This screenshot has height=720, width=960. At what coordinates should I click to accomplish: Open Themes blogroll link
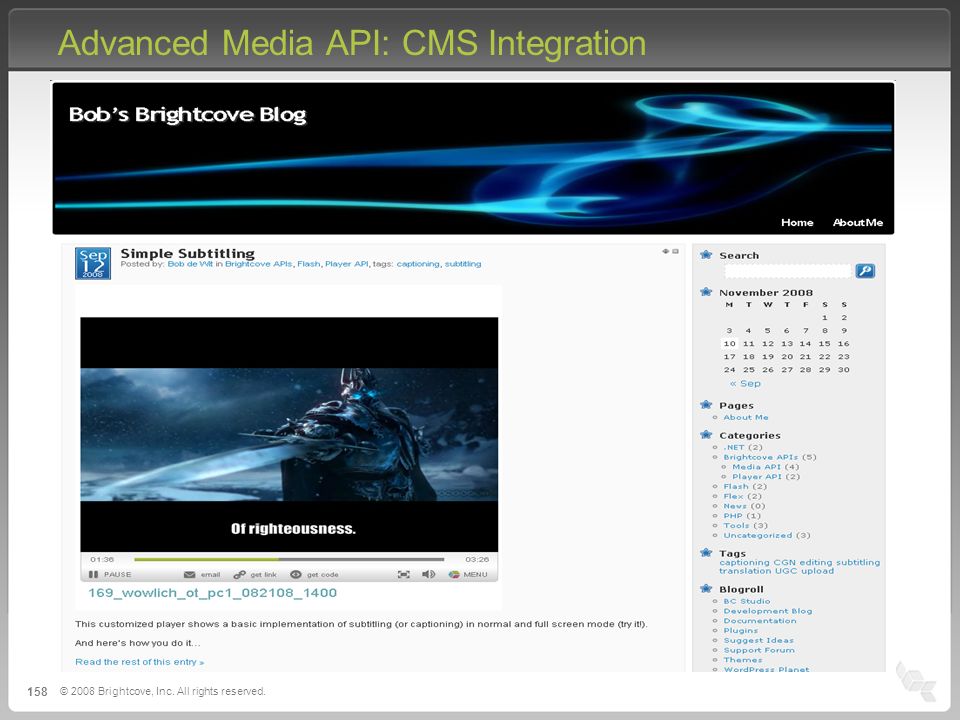743,660
